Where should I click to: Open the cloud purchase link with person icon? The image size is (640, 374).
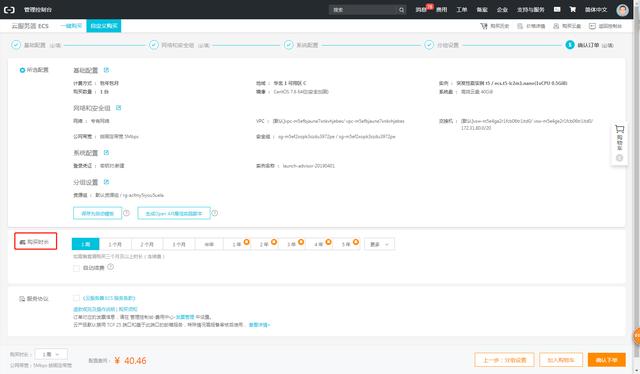coord(567,26)
